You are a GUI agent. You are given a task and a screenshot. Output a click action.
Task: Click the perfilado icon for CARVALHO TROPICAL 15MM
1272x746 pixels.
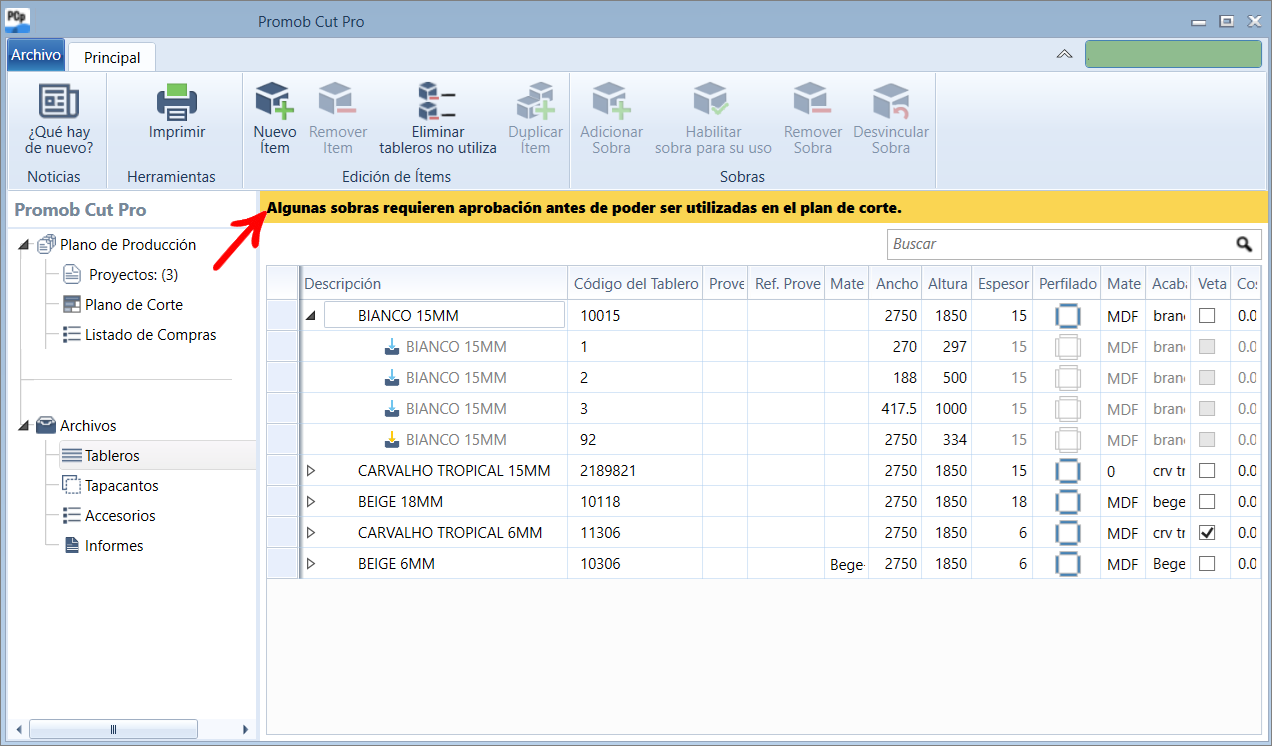click(1067, 471)
